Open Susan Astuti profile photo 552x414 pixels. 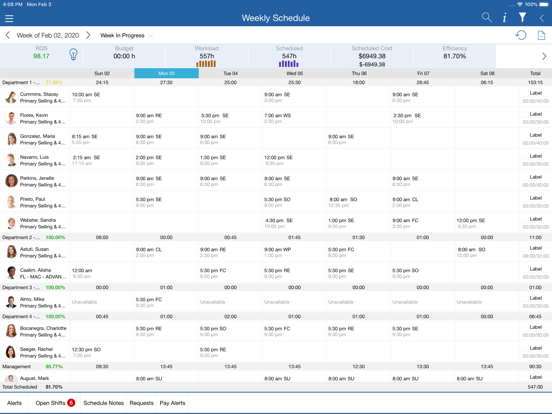tap(11, 252)
